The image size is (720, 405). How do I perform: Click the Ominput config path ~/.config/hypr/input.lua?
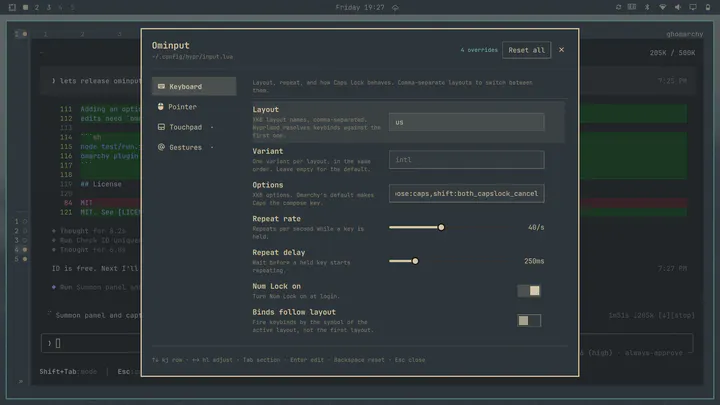coord(192,57)
